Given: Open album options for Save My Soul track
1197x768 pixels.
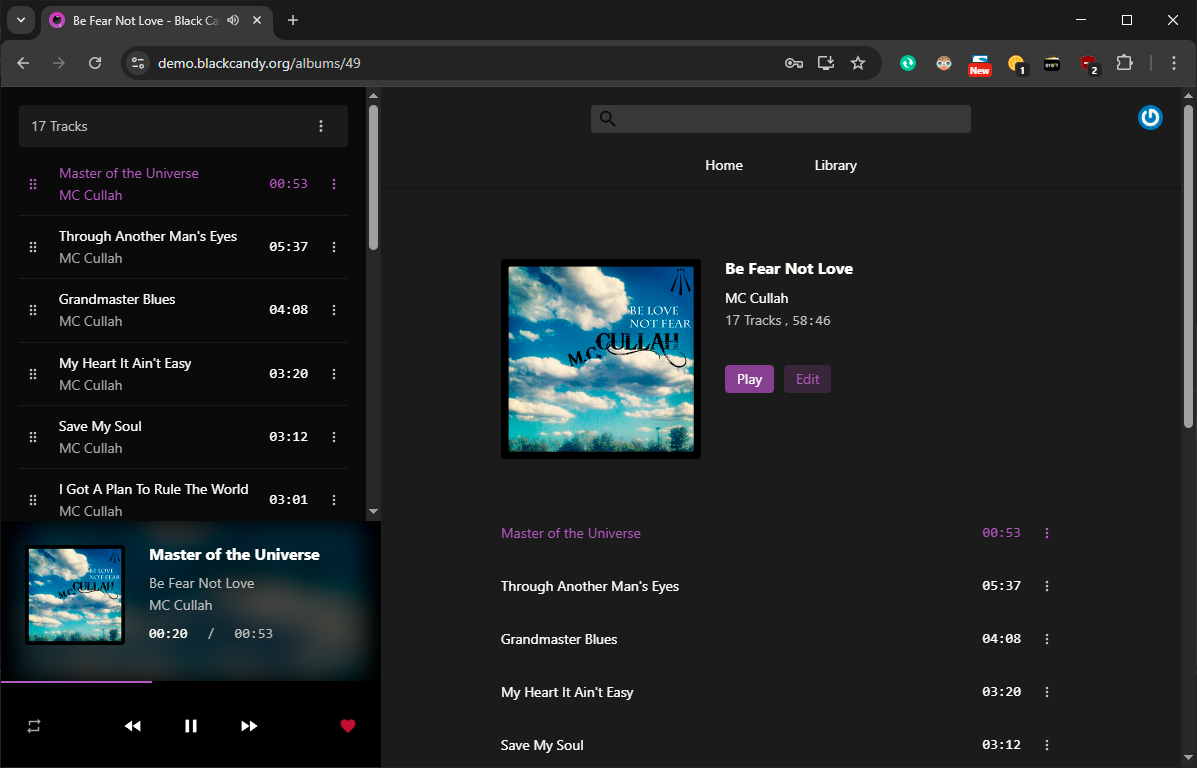Looking at the screenshot, I should click(1047, 745).
